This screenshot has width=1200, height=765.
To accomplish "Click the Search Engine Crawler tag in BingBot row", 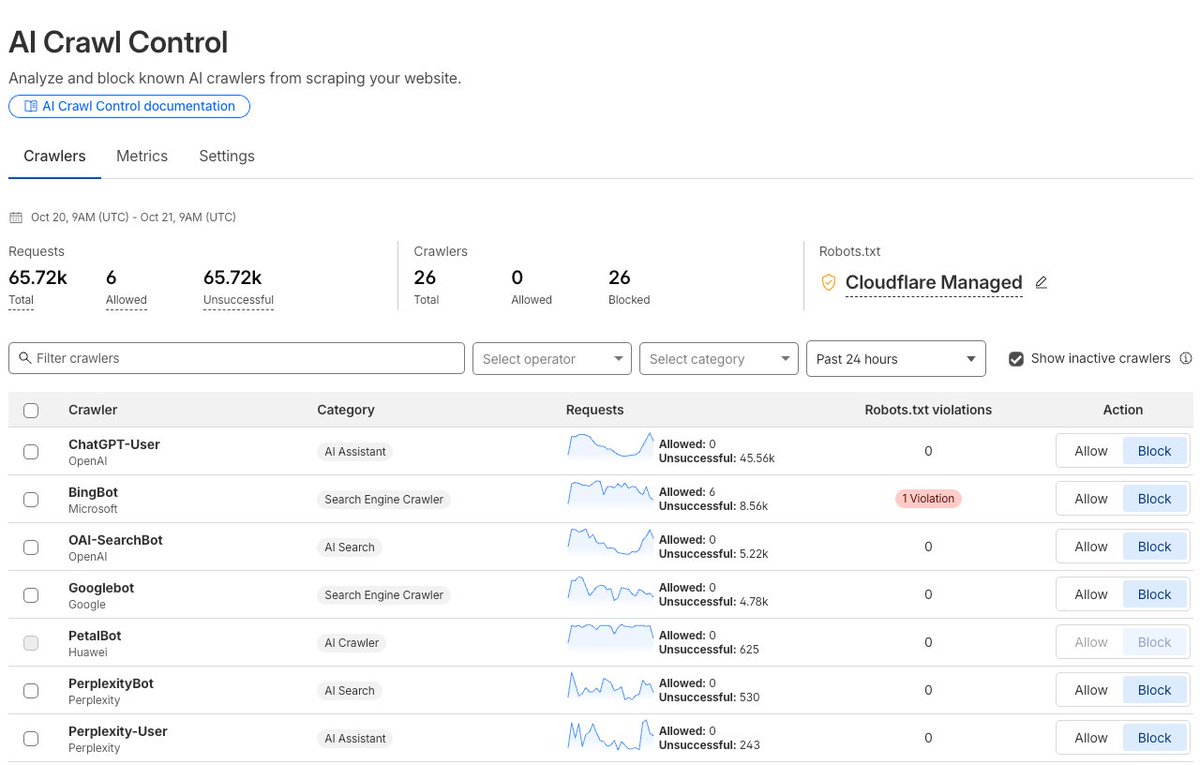I will click(x=384, y=500).
